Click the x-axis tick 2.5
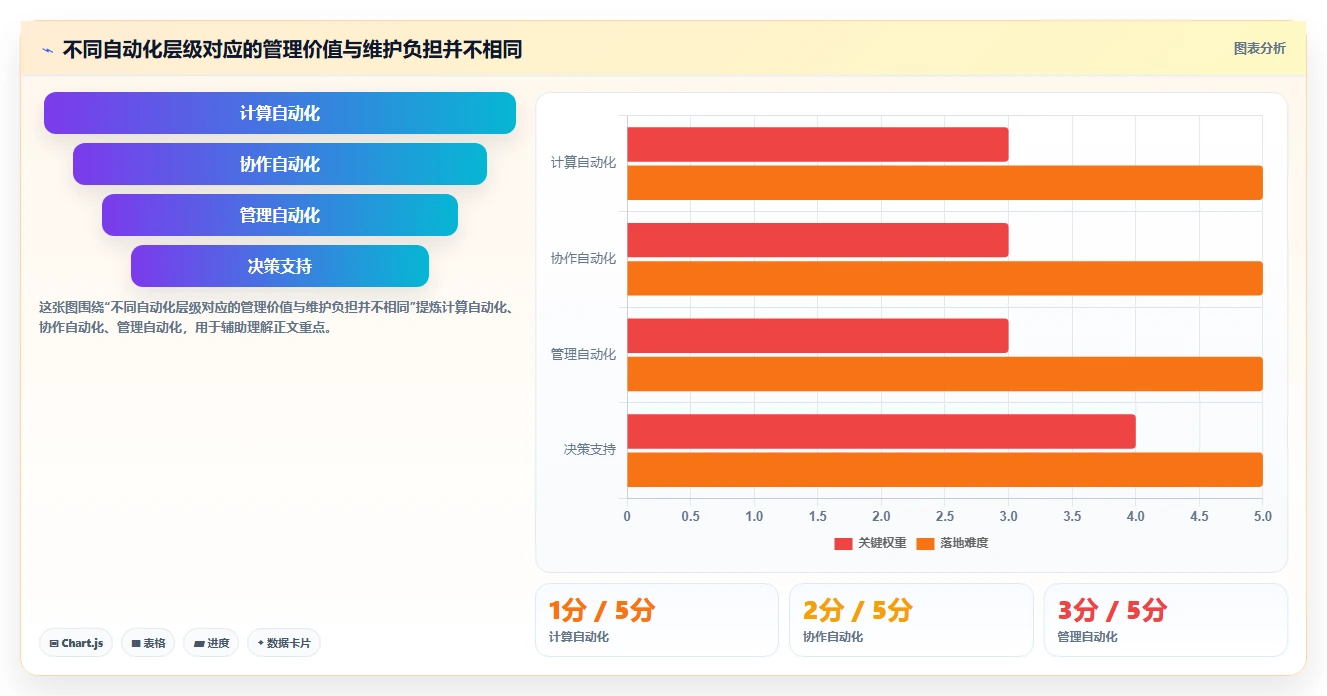This screenshot has height=696, width=1327. pos(945,516)
